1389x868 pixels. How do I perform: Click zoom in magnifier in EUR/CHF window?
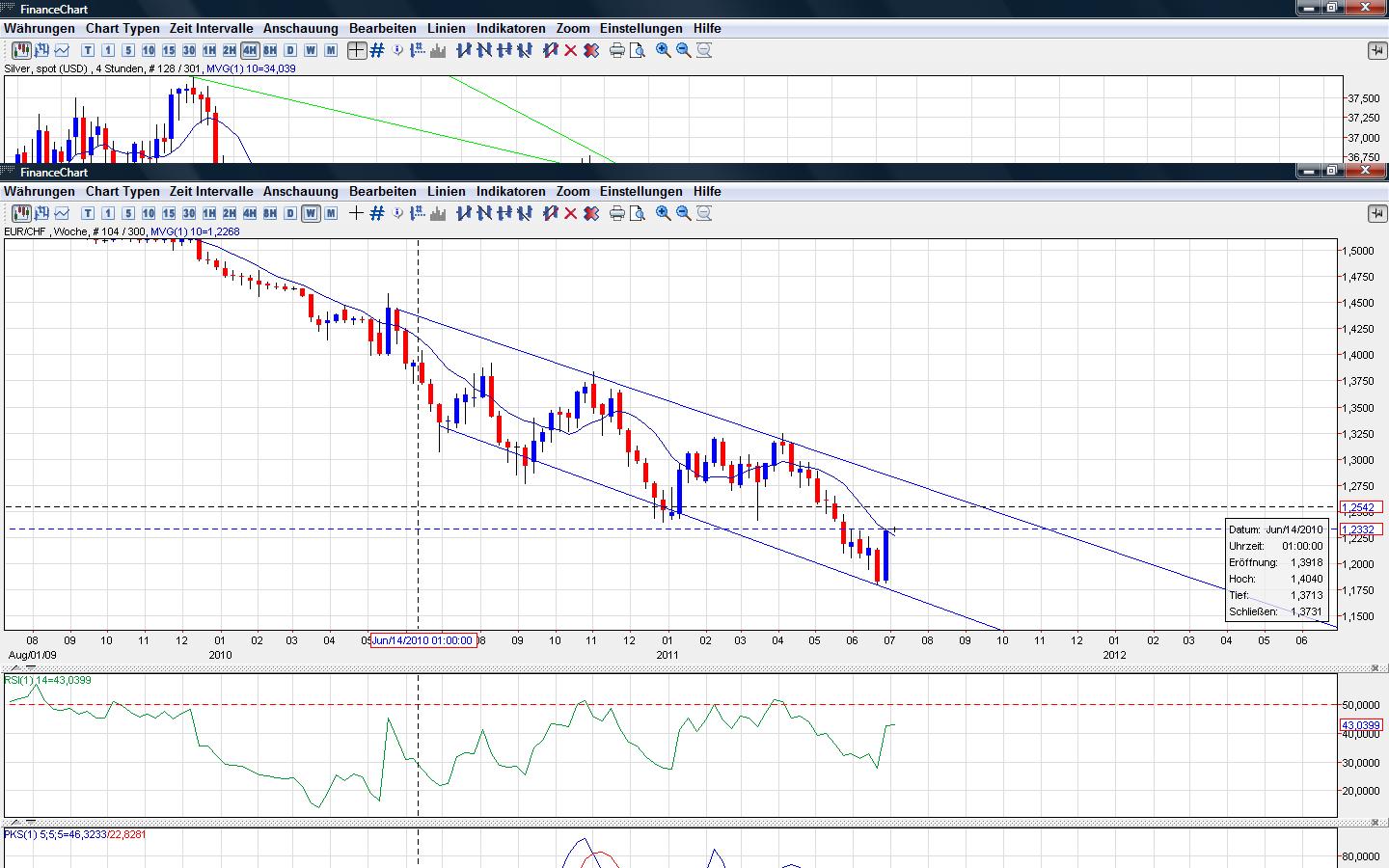tap(664, 213)
